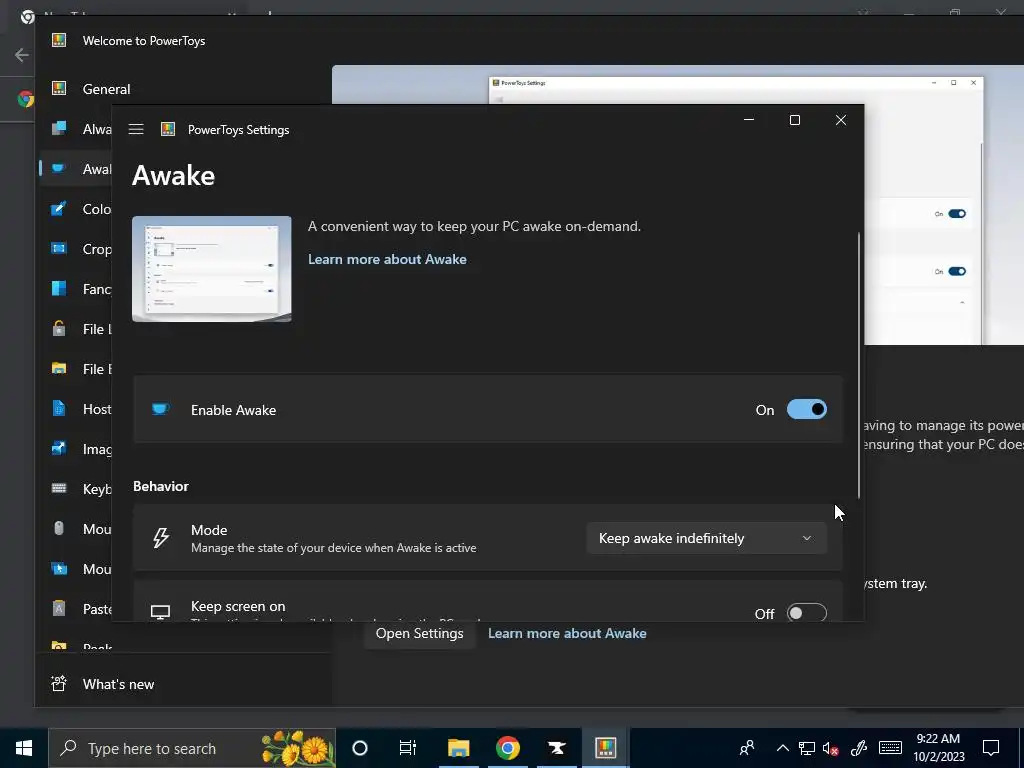
Task: Turn off the Enable Awake toggle
Action: (807, 409)
